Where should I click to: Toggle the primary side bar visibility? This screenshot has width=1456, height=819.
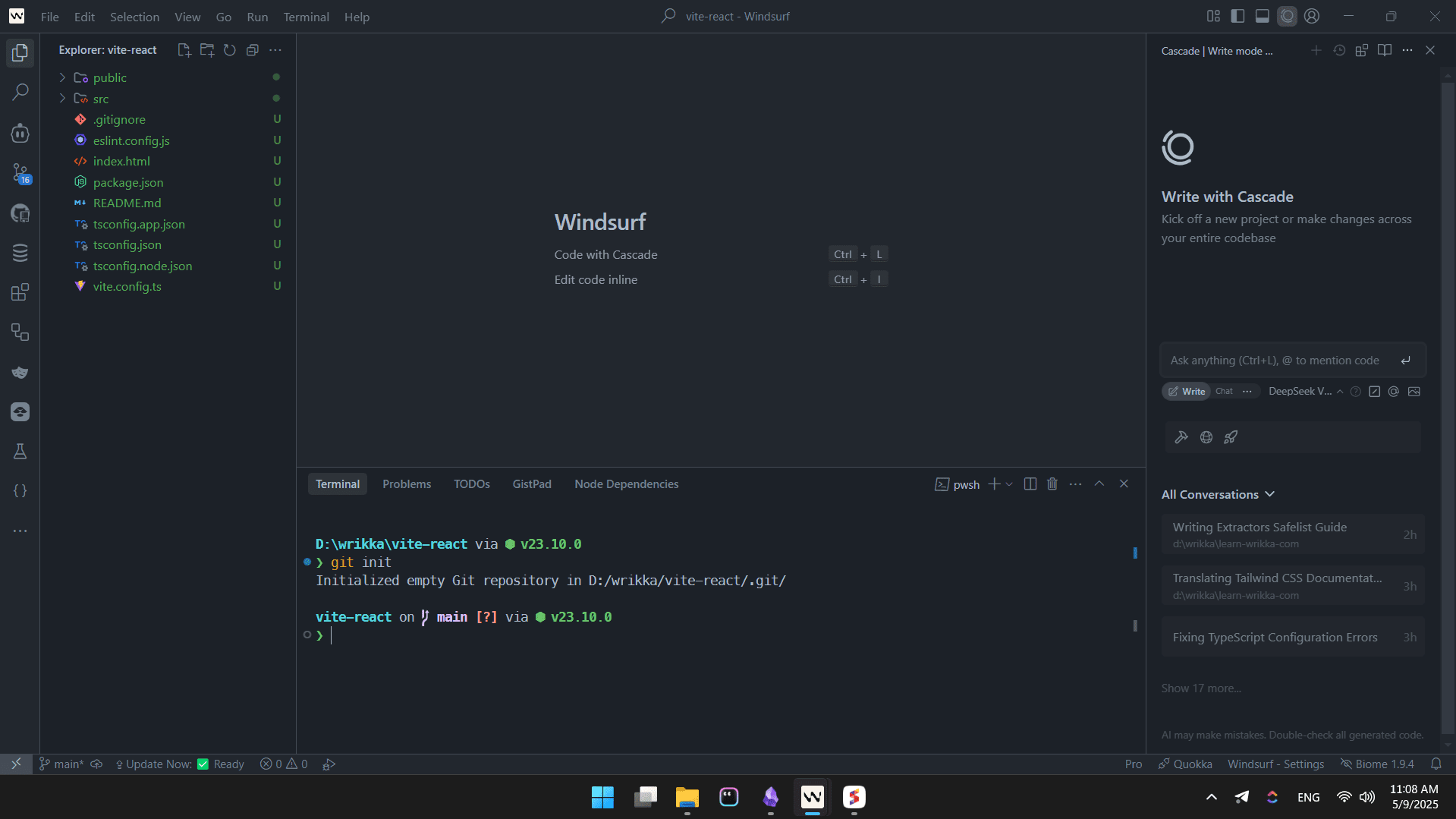(1237, 16)
